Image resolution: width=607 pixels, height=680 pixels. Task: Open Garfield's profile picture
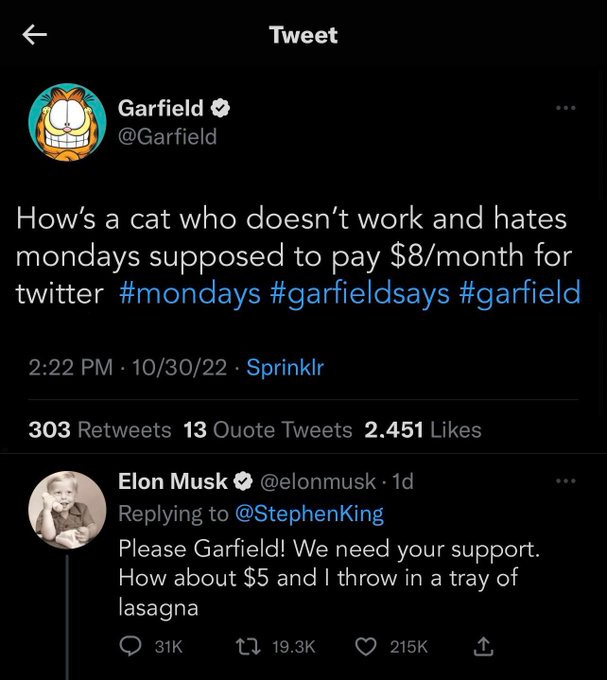[x=67, y=122]
